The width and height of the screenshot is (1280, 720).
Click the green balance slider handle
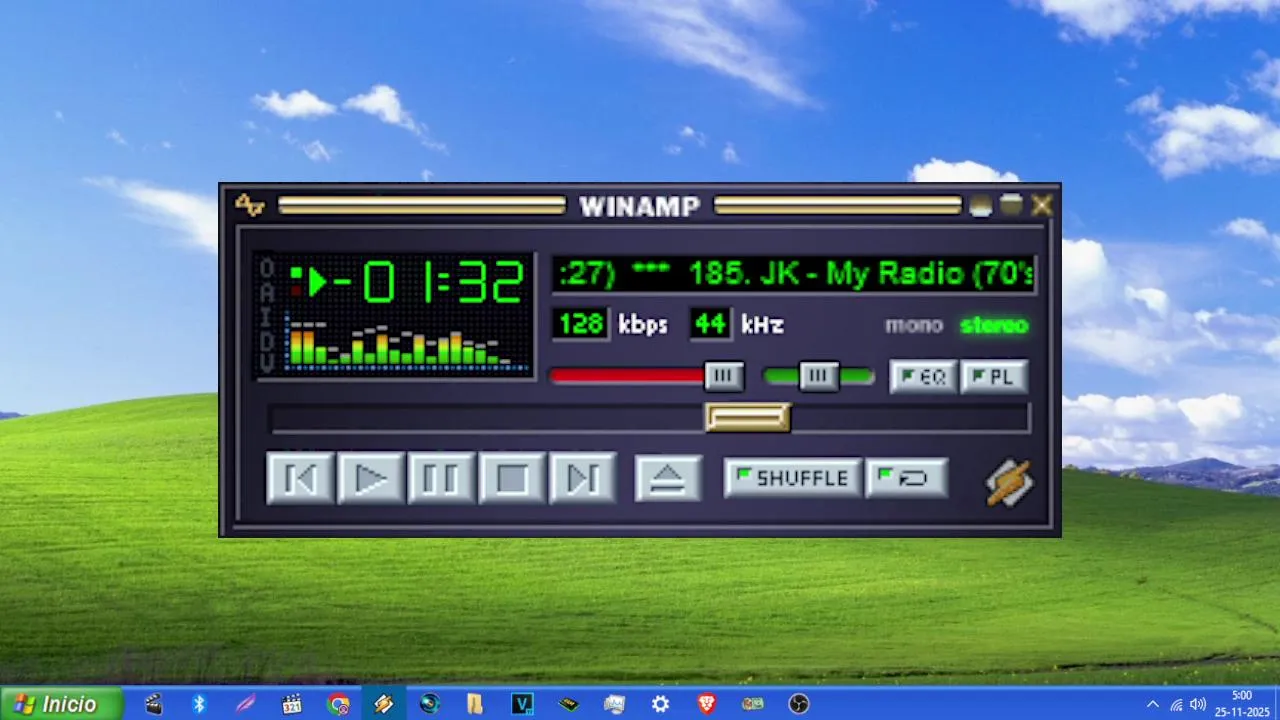(819, 376)
